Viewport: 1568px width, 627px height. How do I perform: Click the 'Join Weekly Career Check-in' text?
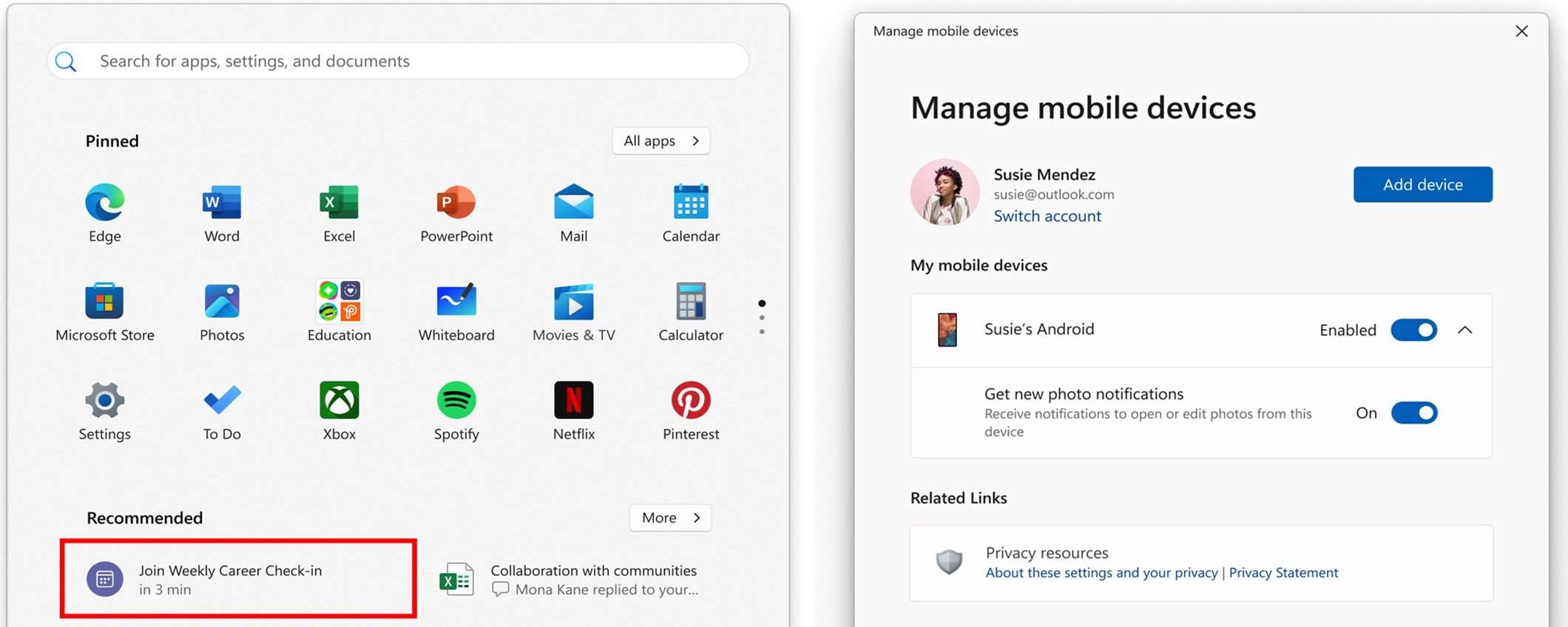(230, 571)
